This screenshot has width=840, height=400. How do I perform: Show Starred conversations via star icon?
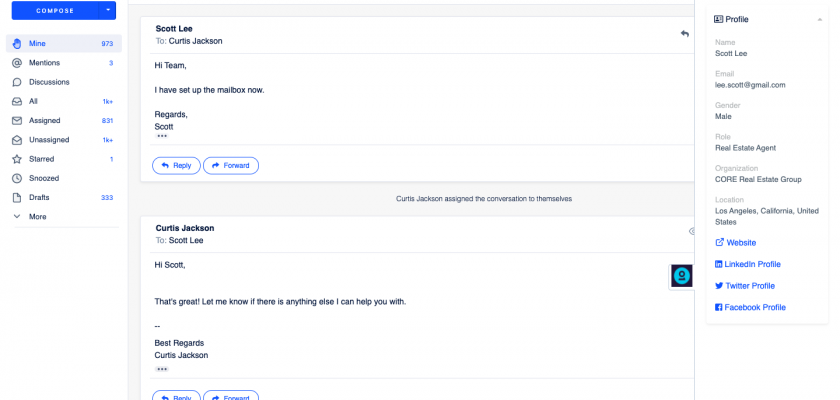point(17,159)
